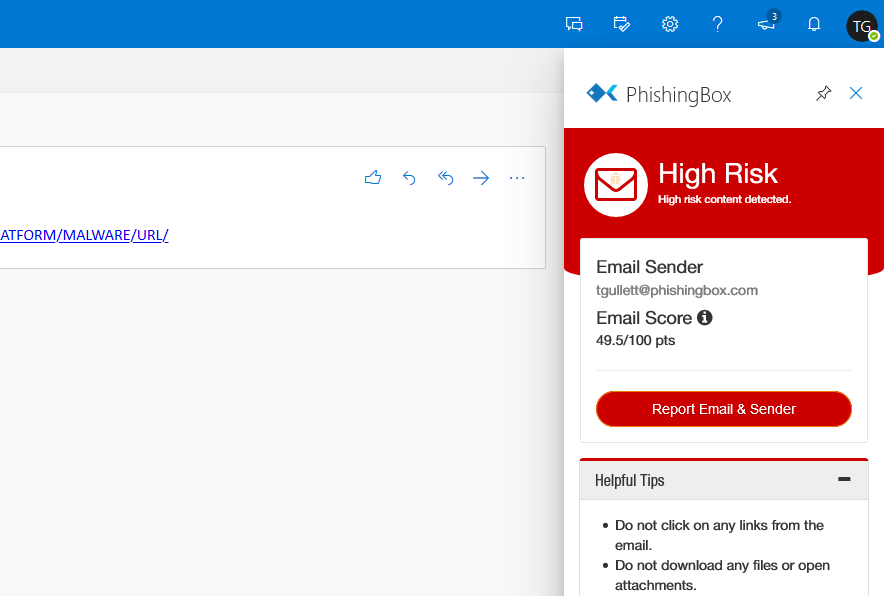Like the message with thumbs-up icon

click(373, 178)
